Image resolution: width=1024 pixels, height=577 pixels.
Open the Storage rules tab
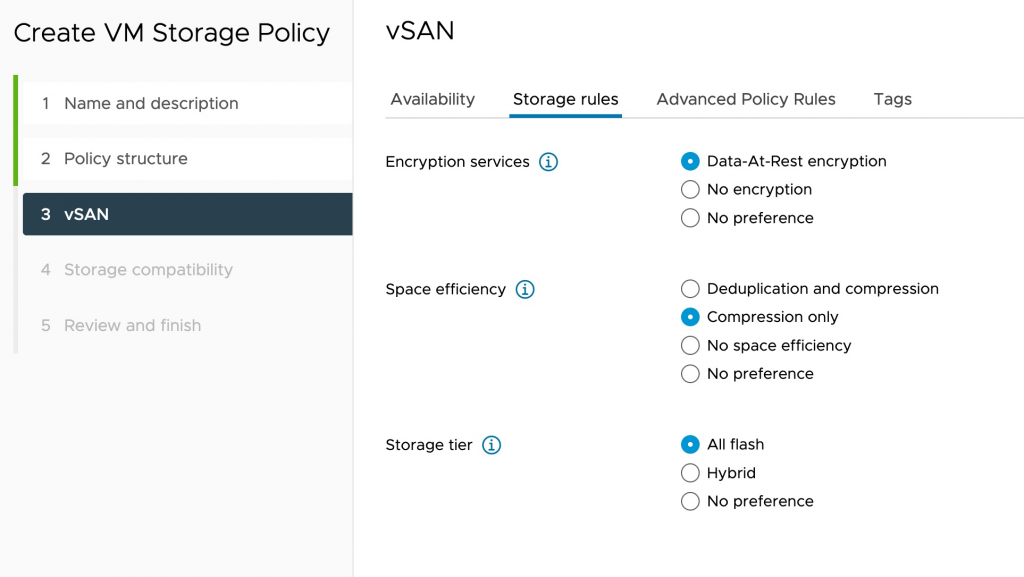[x=565, y=99]
